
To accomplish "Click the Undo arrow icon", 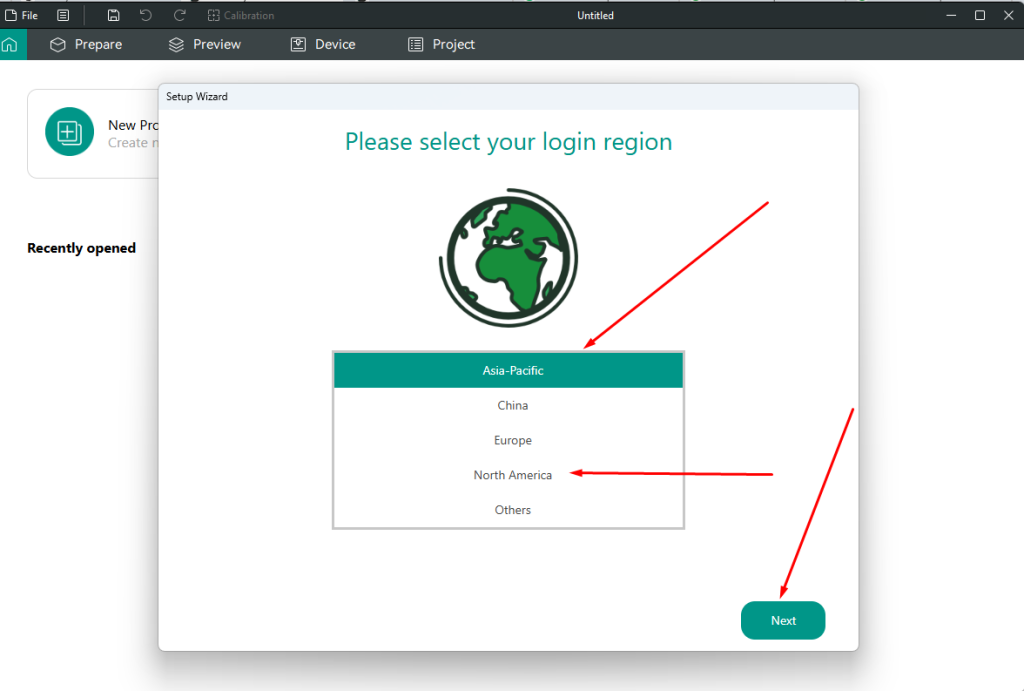I will coord(146,15).
